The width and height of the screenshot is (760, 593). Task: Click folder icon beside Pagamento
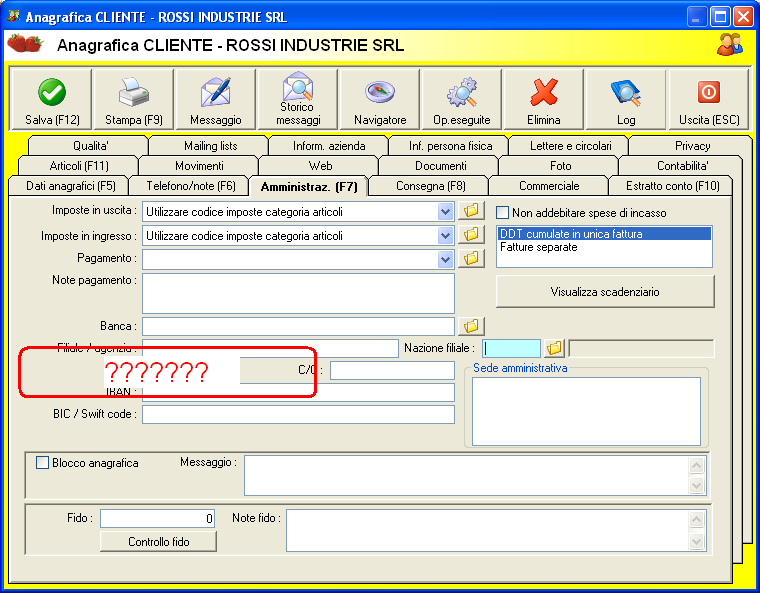tap(471, 258)
